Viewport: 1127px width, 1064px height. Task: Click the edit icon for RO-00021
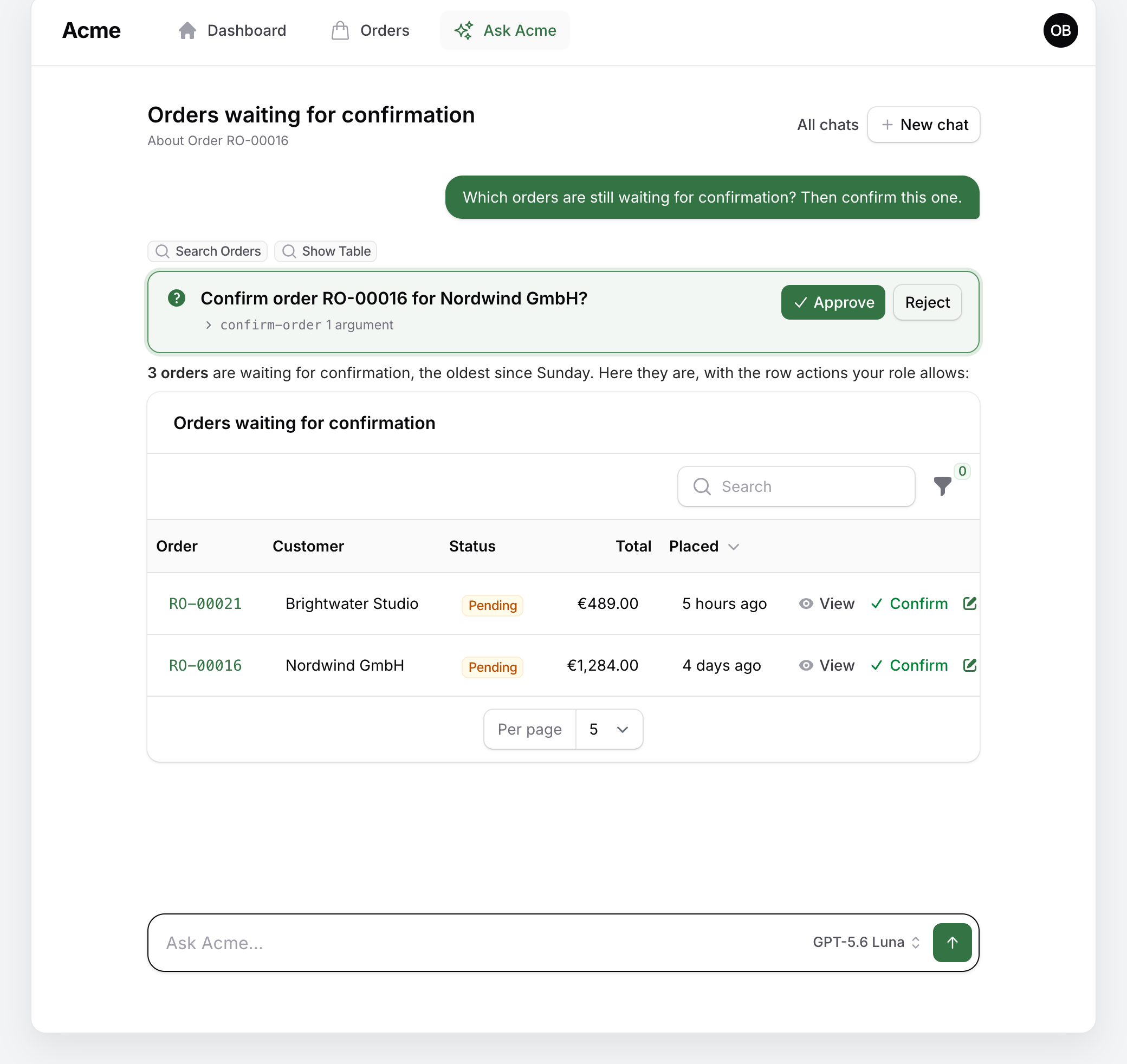969,604
